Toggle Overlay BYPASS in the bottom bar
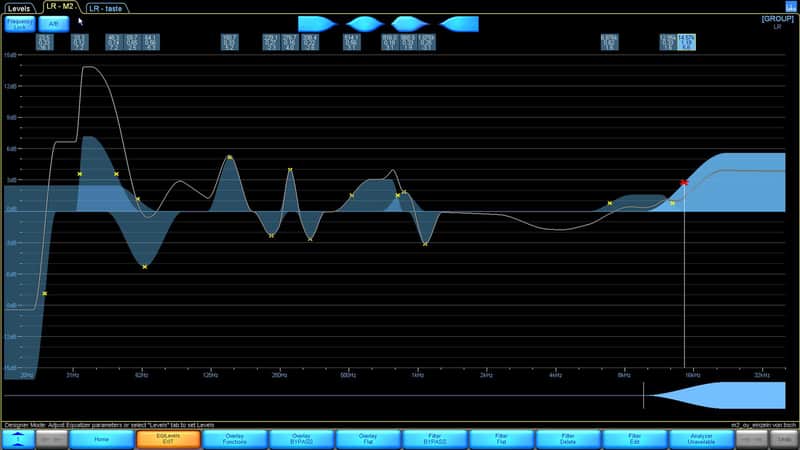Image resolution: width=800 pixels, height=450 pixels. [x=301, y=439]
